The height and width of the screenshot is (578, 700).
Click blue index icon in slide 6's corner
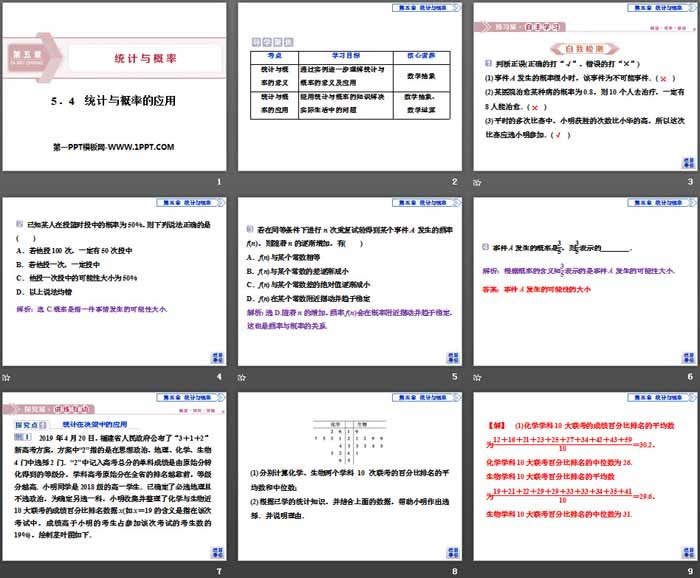click(689, 358)
